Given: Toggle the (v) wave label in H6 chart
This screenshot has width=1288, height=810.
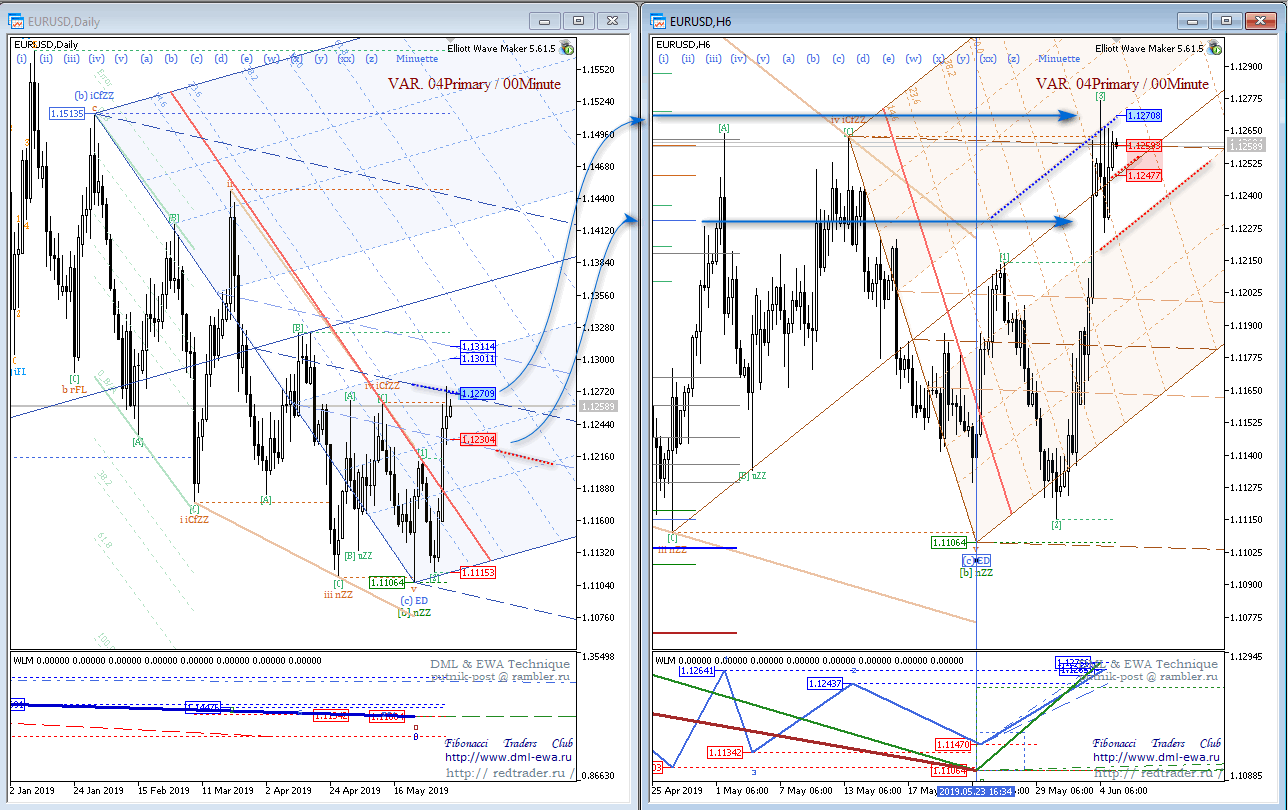Looking at the screenshot, I should 763,59.
